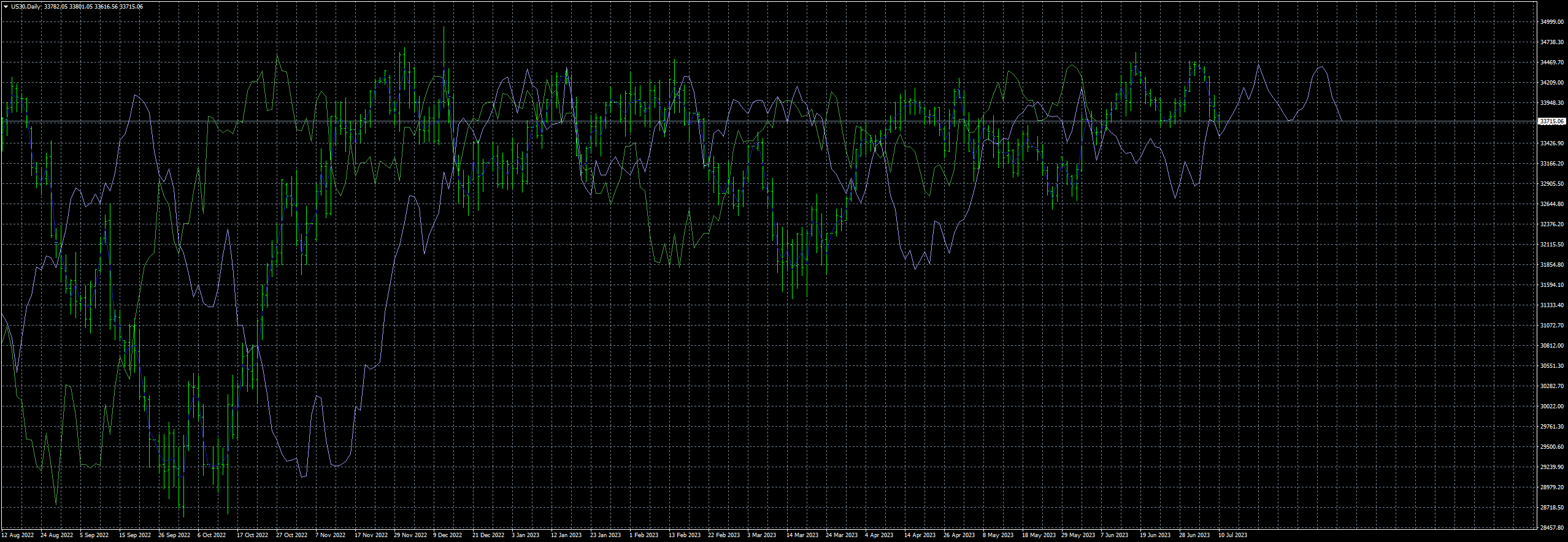1568x542 pixels.
Task: Click the 12 Jan 2023 date label
Action: 566,535
